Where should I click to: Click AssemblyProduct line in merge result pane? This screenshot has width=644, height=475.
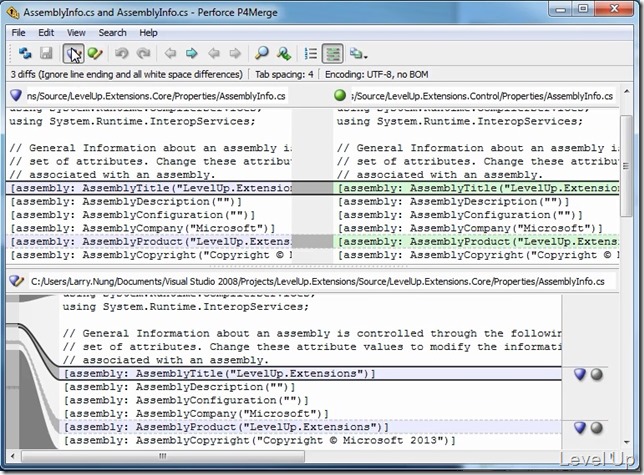pyautogui.click(x=312, y=427)
